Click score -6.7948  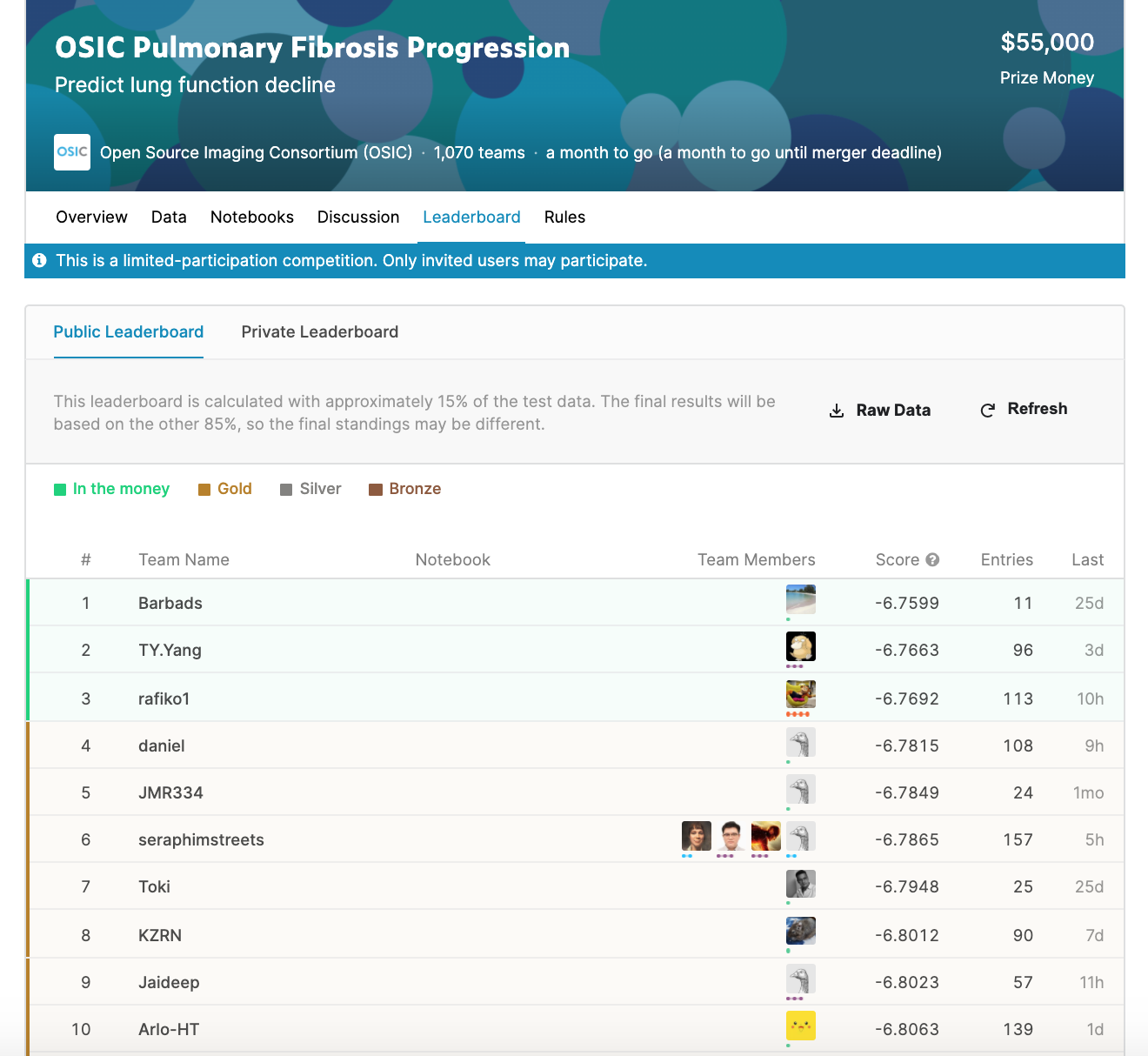[907, 886]
